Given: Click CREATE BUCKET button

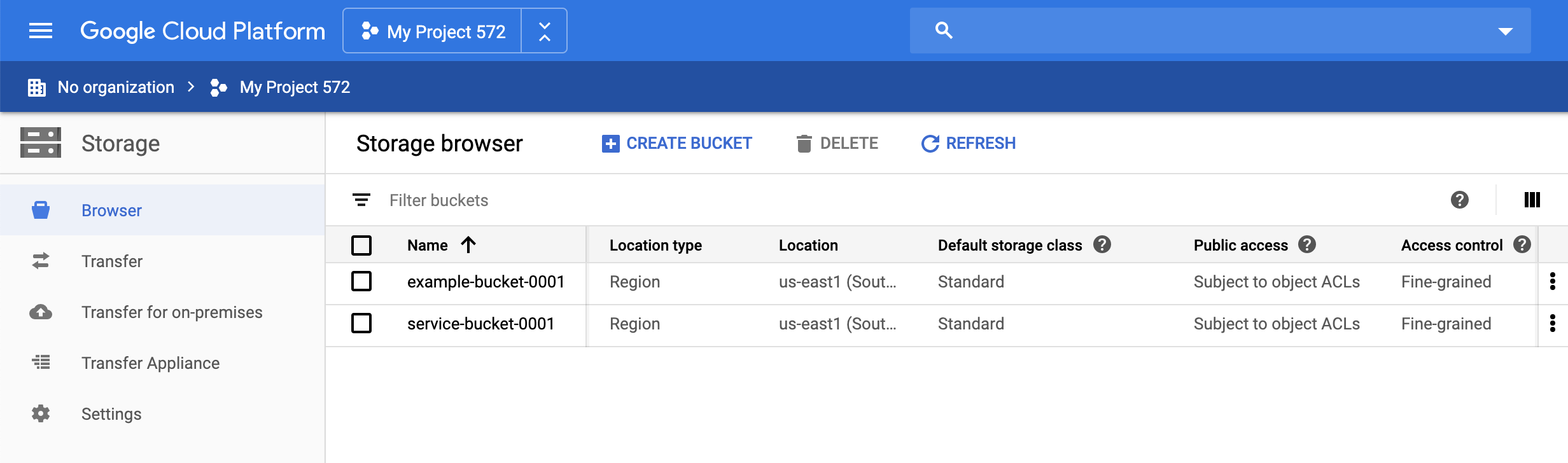Looking at the screenshot, I should coord(677,143).
